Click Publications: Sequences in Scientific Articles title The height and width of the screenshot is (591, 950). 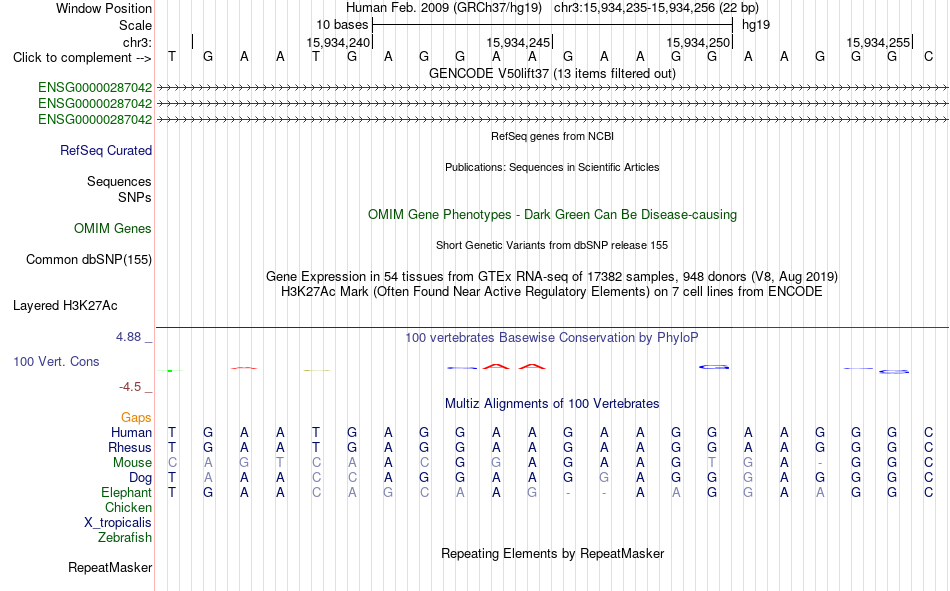point(552,167)
